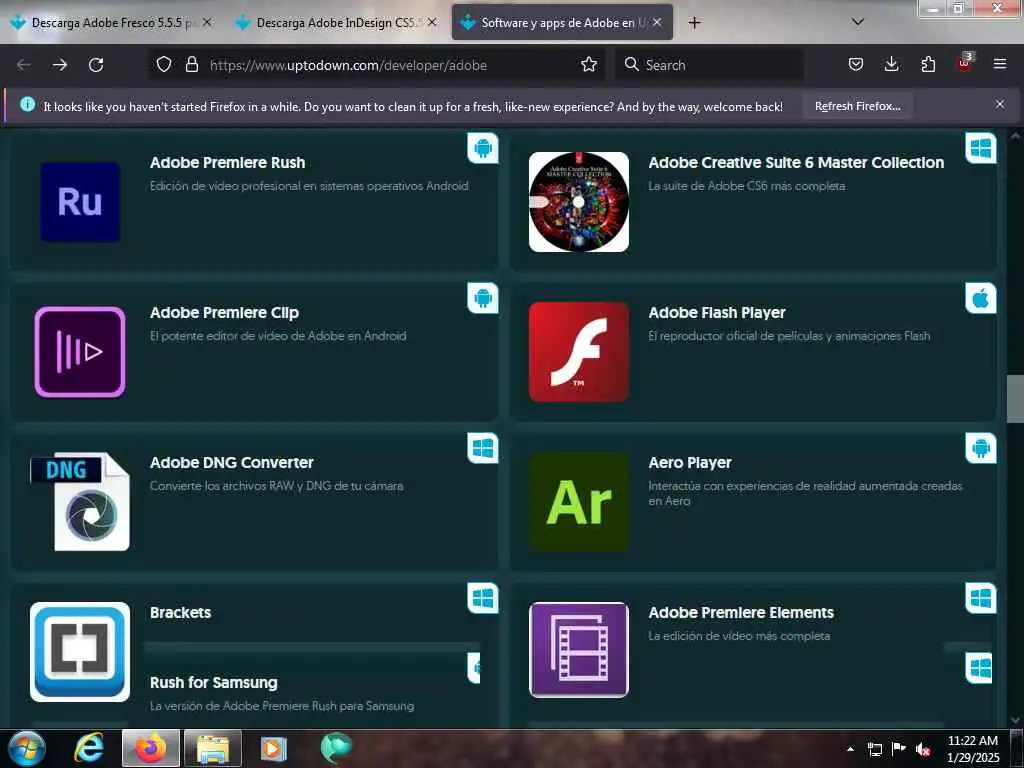1024x768 pixels.
Task: Open the Adobe Flash Player icon
Action: pyautogui.click(x=579, y=352)
